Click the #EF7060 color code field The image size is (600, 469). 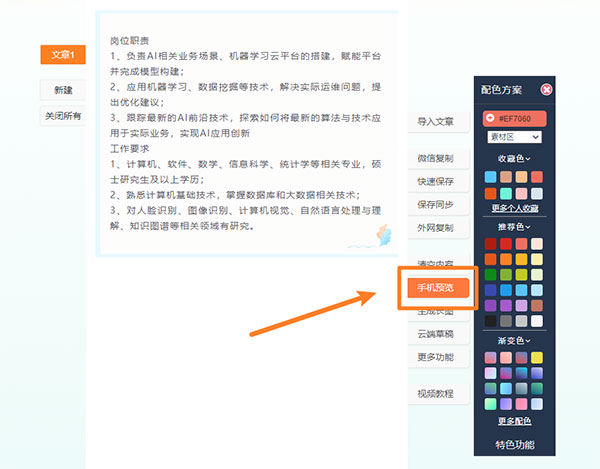[x=520, y=118]
